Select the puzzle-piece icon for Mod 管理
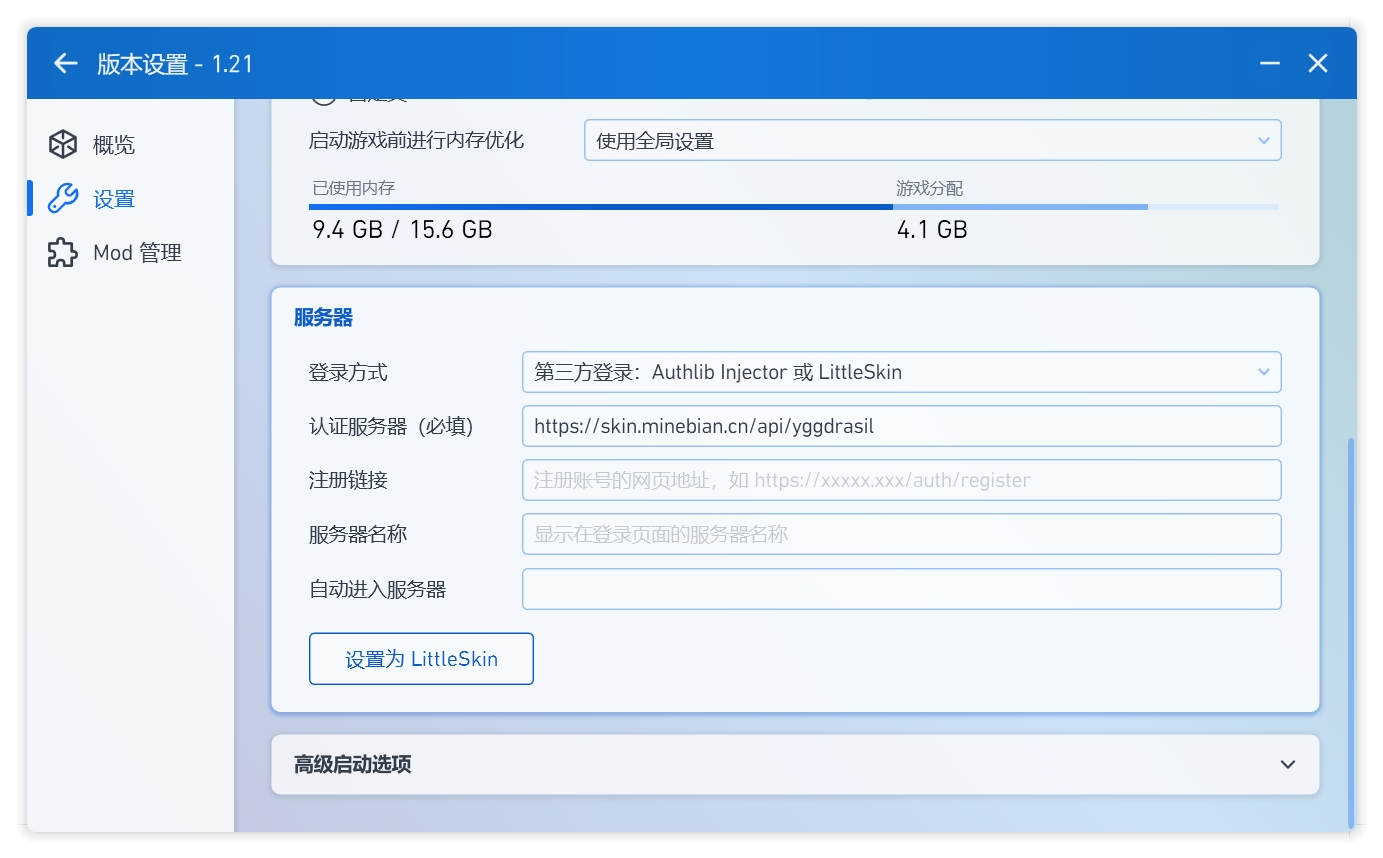Screen dimensions: 1383x858 pos(61,252)
